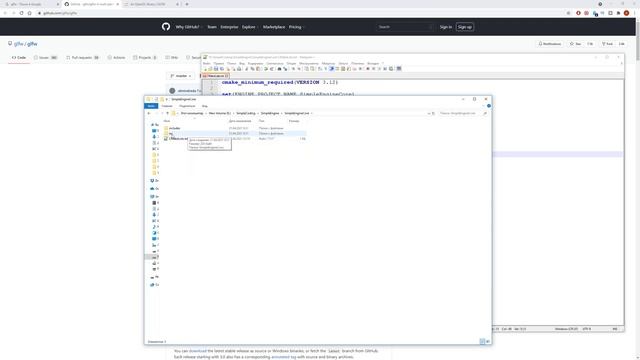Click the GitHub Octocat logo
Viewport: 640px width, 360px height.
[166, 27]
